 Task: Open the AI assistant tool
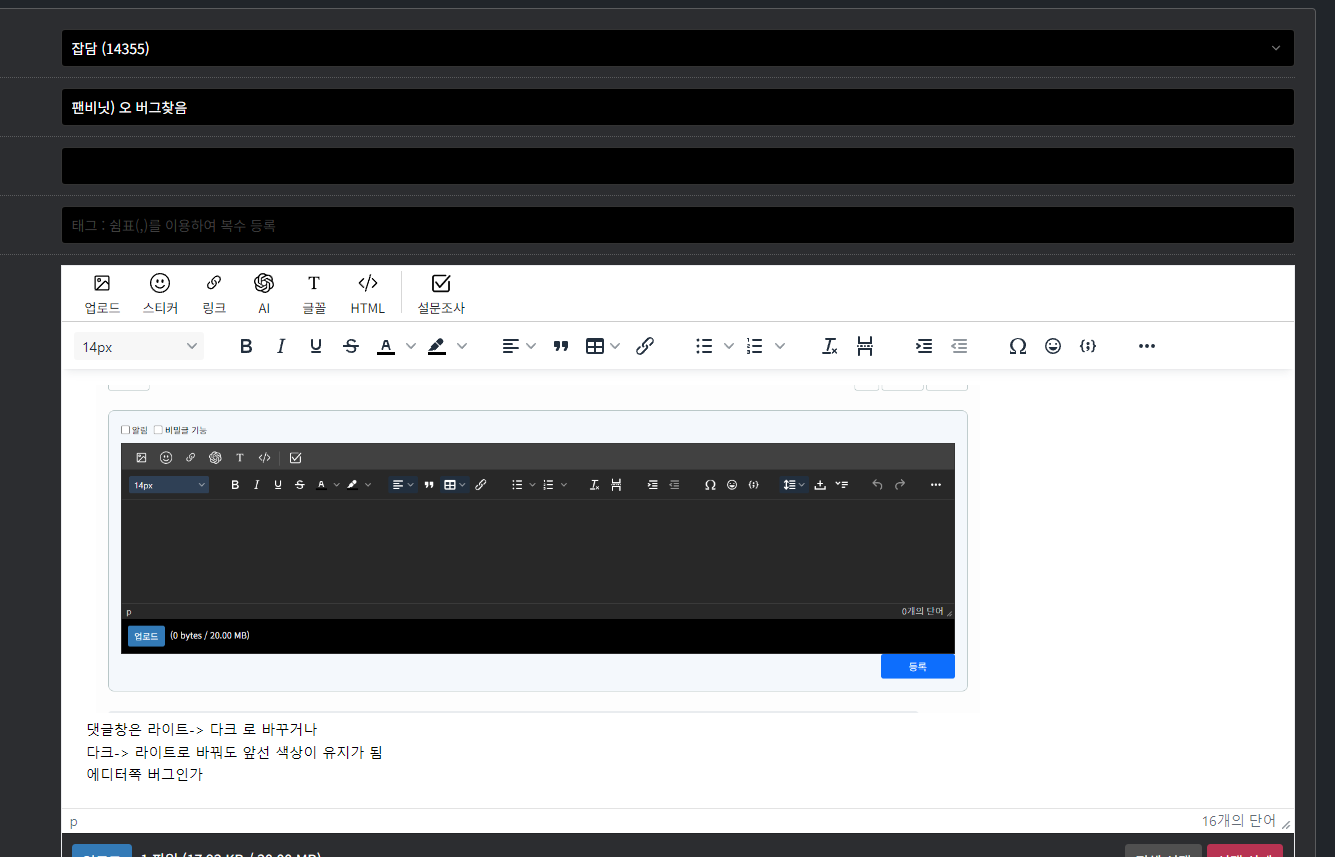(264, 294)
